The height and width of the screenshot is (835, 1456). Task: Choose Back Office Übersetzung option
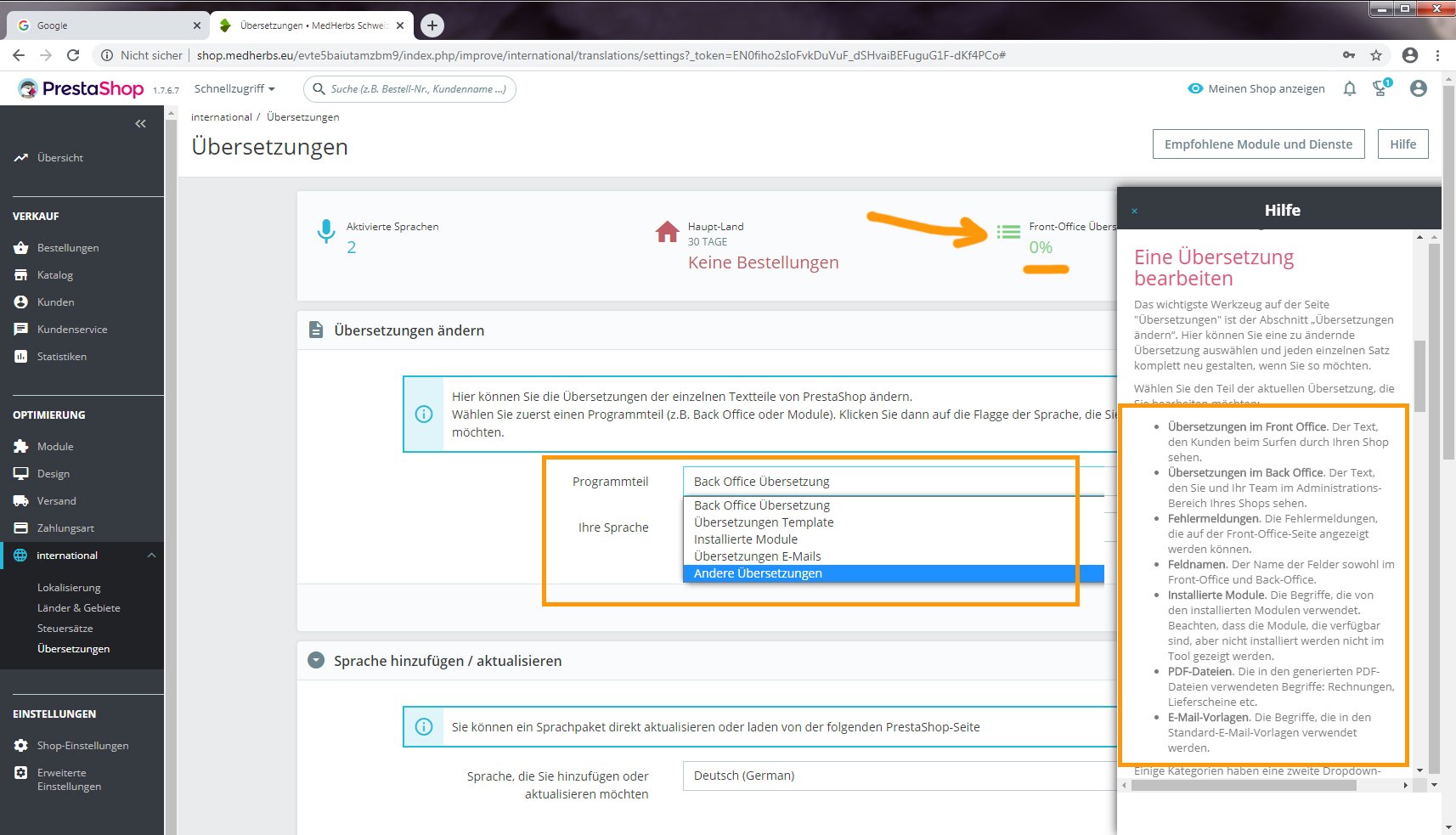(x=893, y=505)
